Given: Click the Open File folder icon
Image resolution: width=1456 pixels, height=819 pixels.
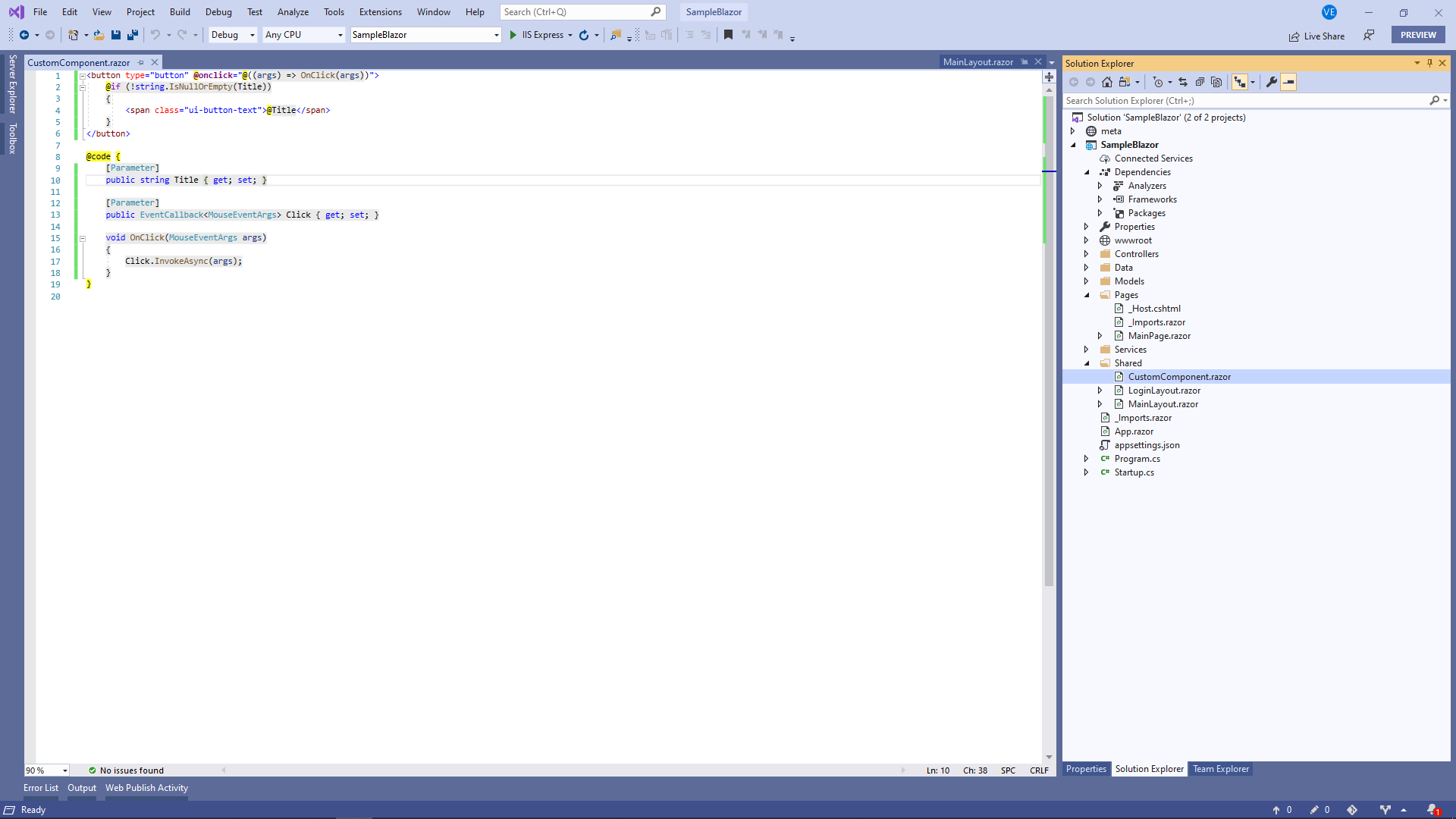Looking at the screenshot, I should (99, 35).
